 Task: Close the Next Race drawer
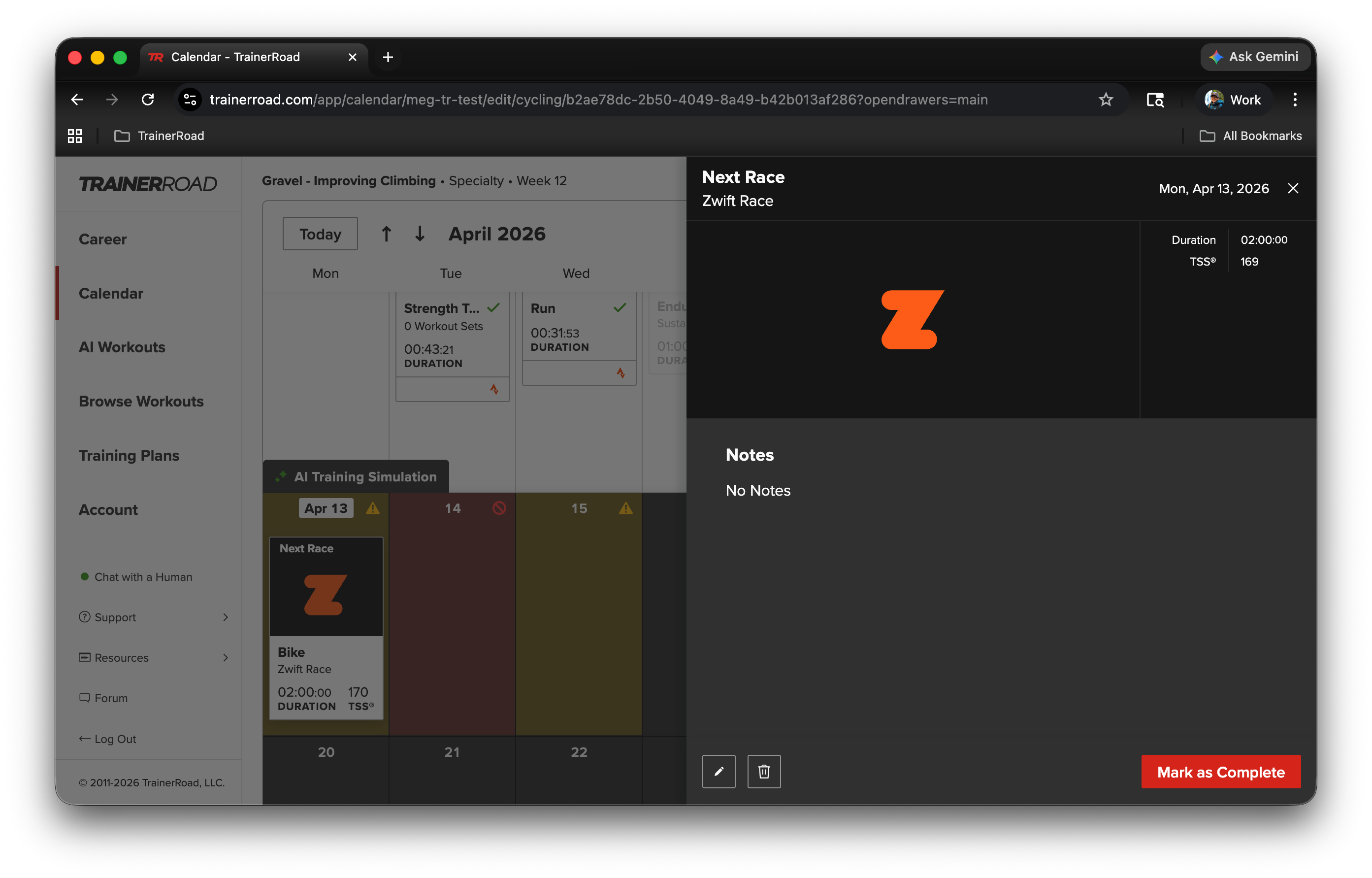(1293, 189)
